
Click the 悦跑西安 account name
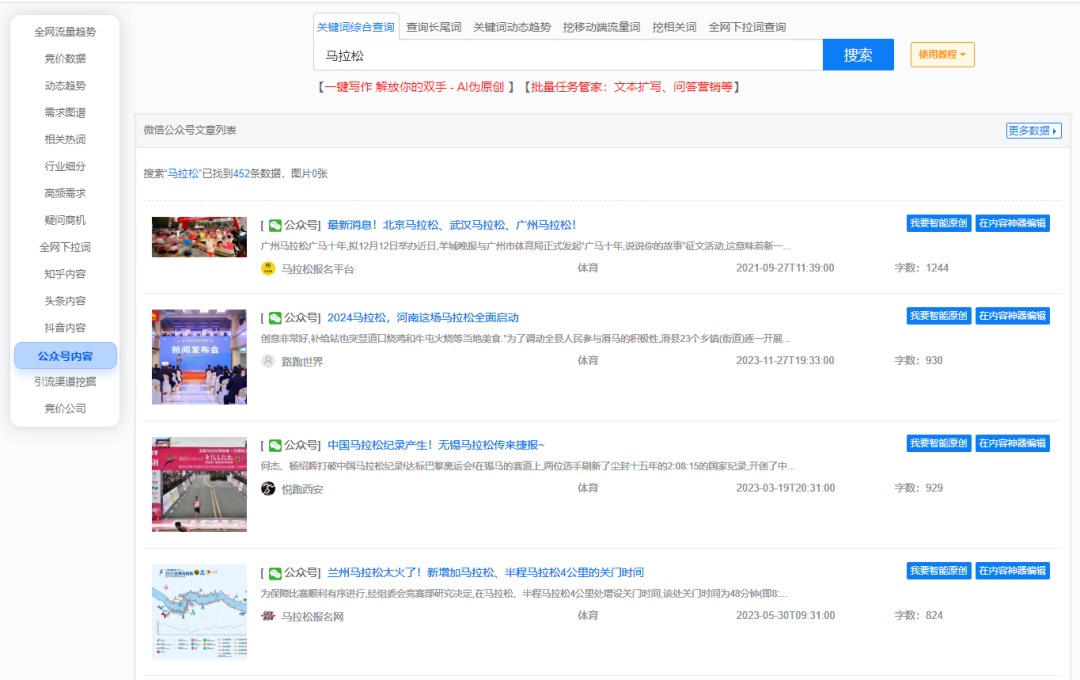pos(302,488)
